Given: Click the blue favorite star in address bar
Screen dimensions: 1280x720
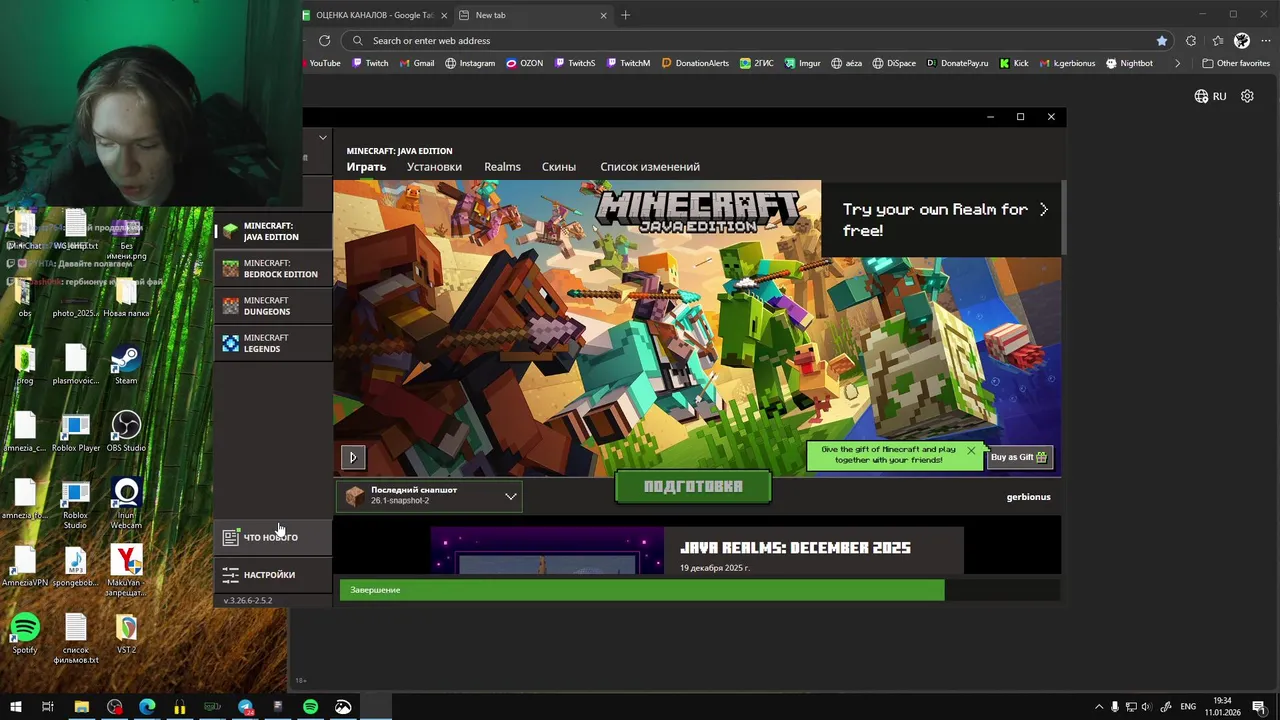Looking at the screenshot, I should coord(1161,41).
